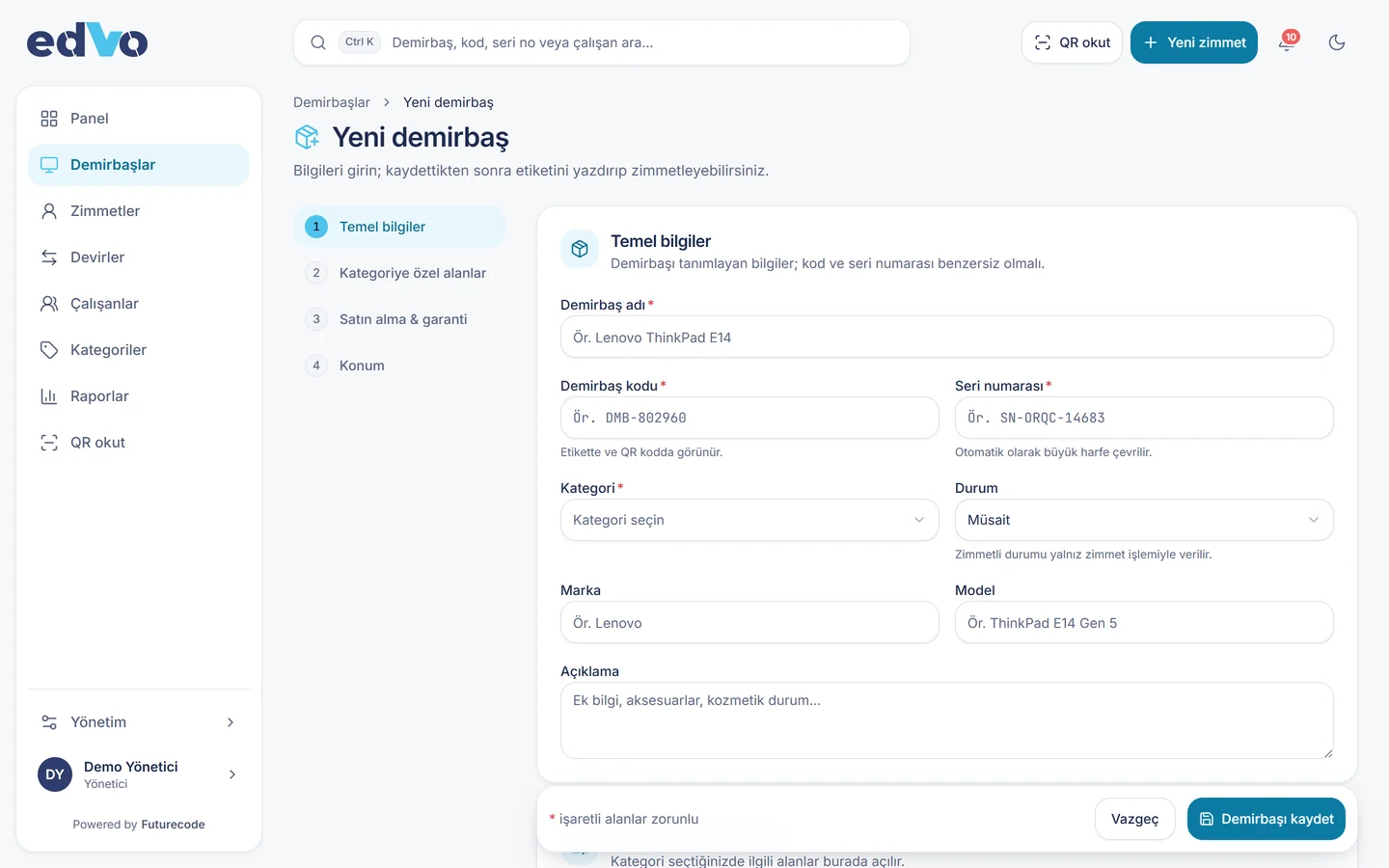The width and height of the screenshot is (1389, 868).
Task: Focus the Model input field
Action: tap(1144, 622)
